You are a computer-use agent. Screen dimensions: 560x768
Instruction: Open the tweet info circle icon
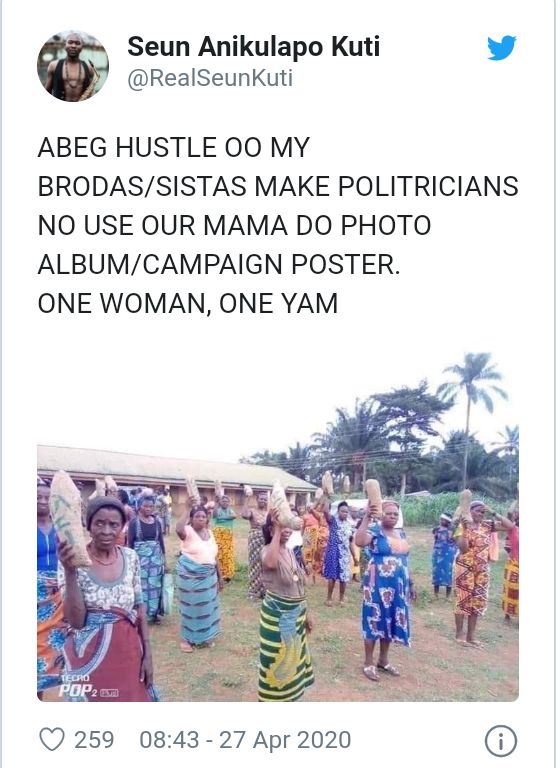(x=501, y=741)
